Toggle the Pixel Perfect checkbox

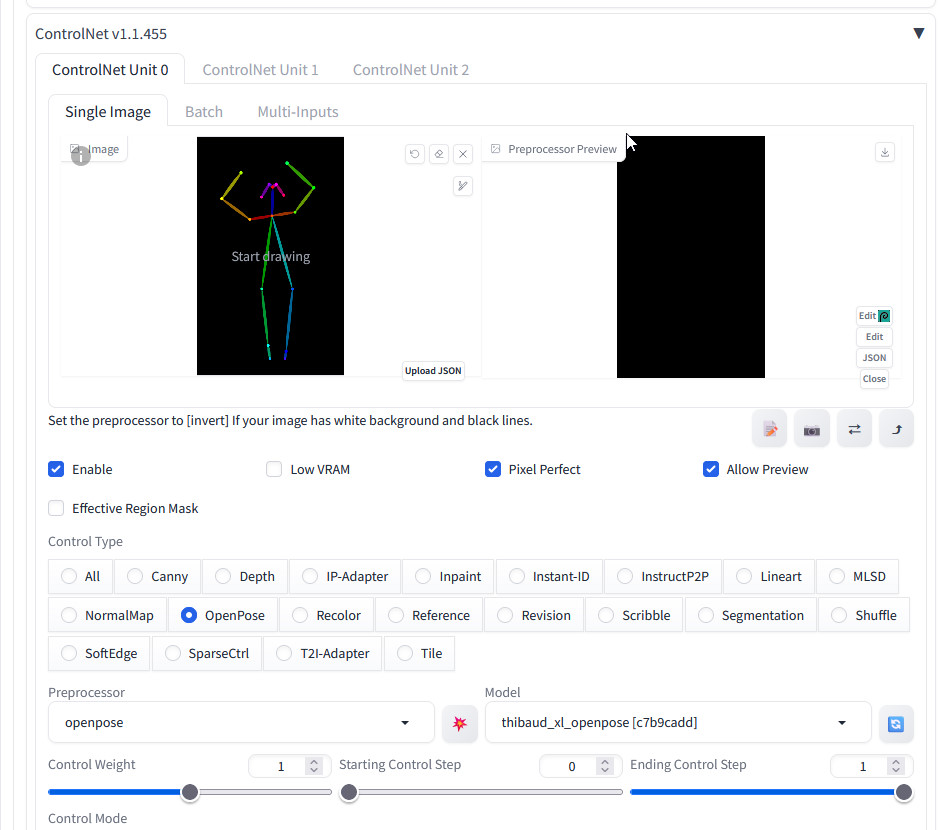tap(493, 469)
